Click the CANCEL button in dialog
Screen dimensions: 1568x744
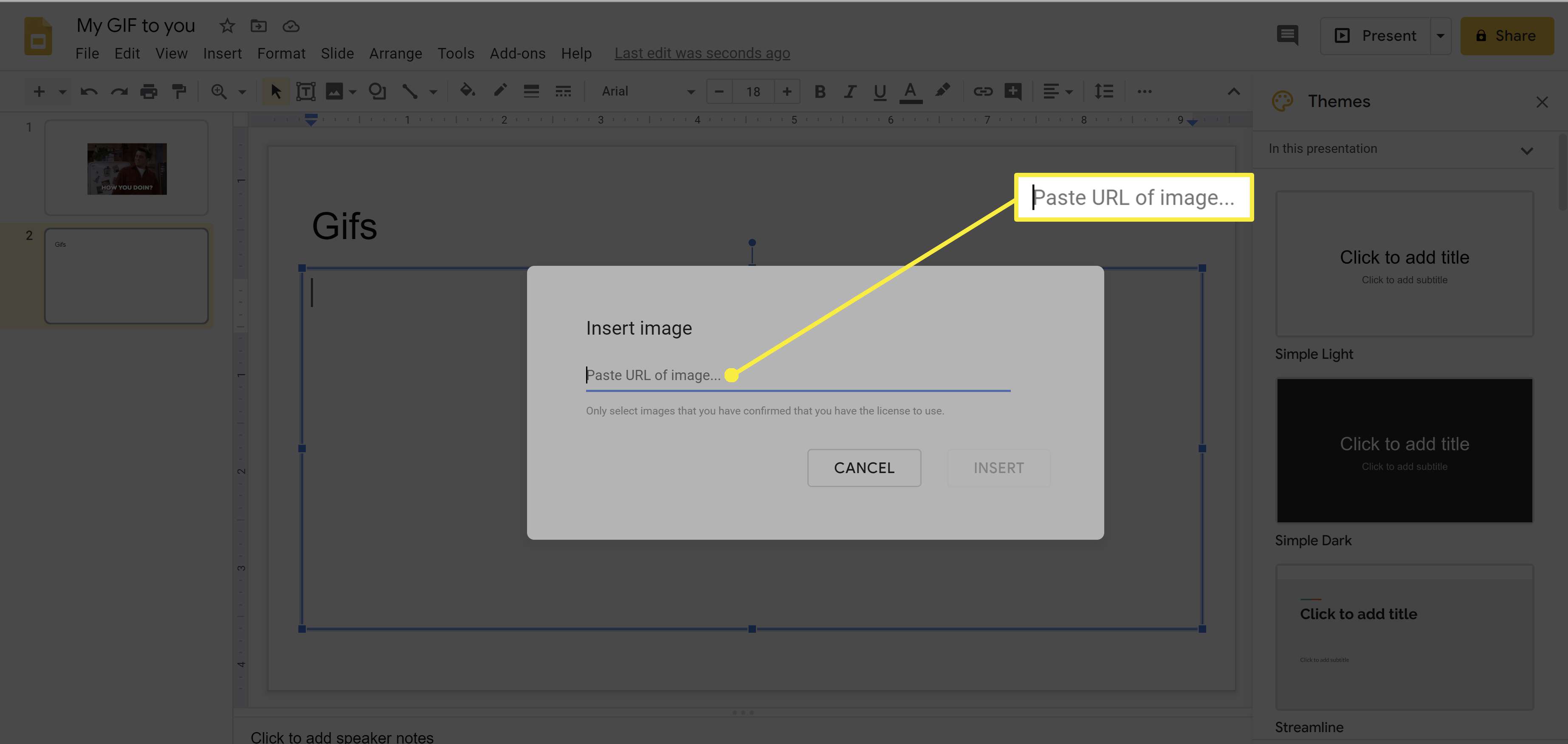[864, 467]
